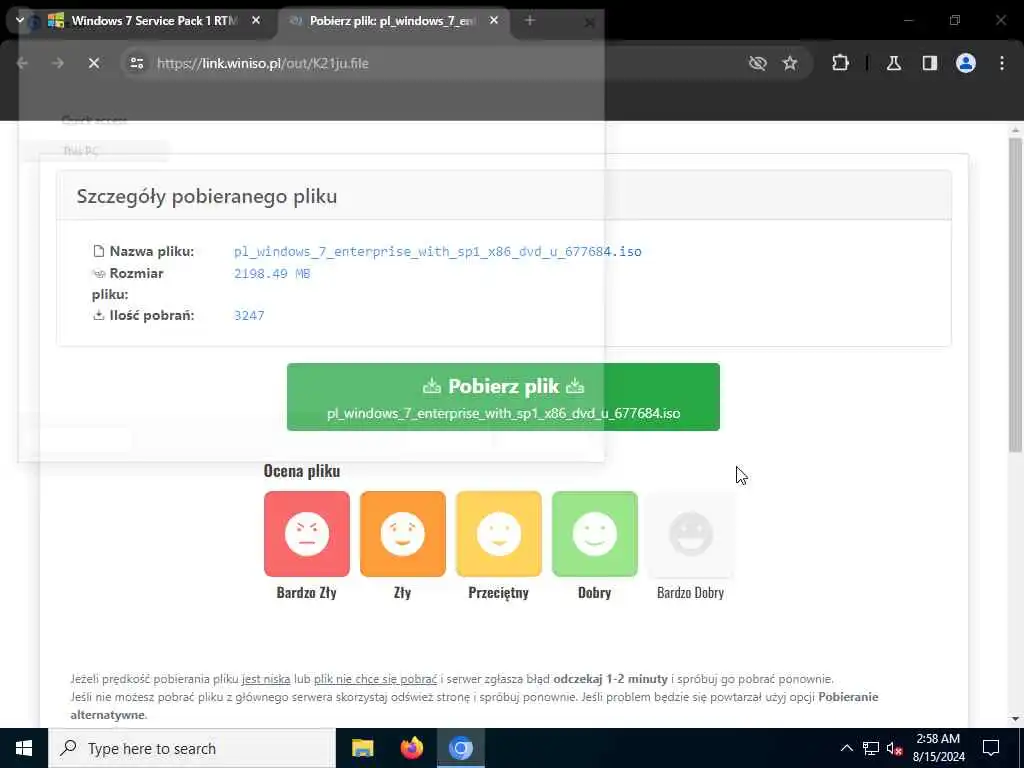Click the scrollbar down arrow
The height and width of the screenshot is (768, 1024).
pyautogui.click(x=1015, y=719)
